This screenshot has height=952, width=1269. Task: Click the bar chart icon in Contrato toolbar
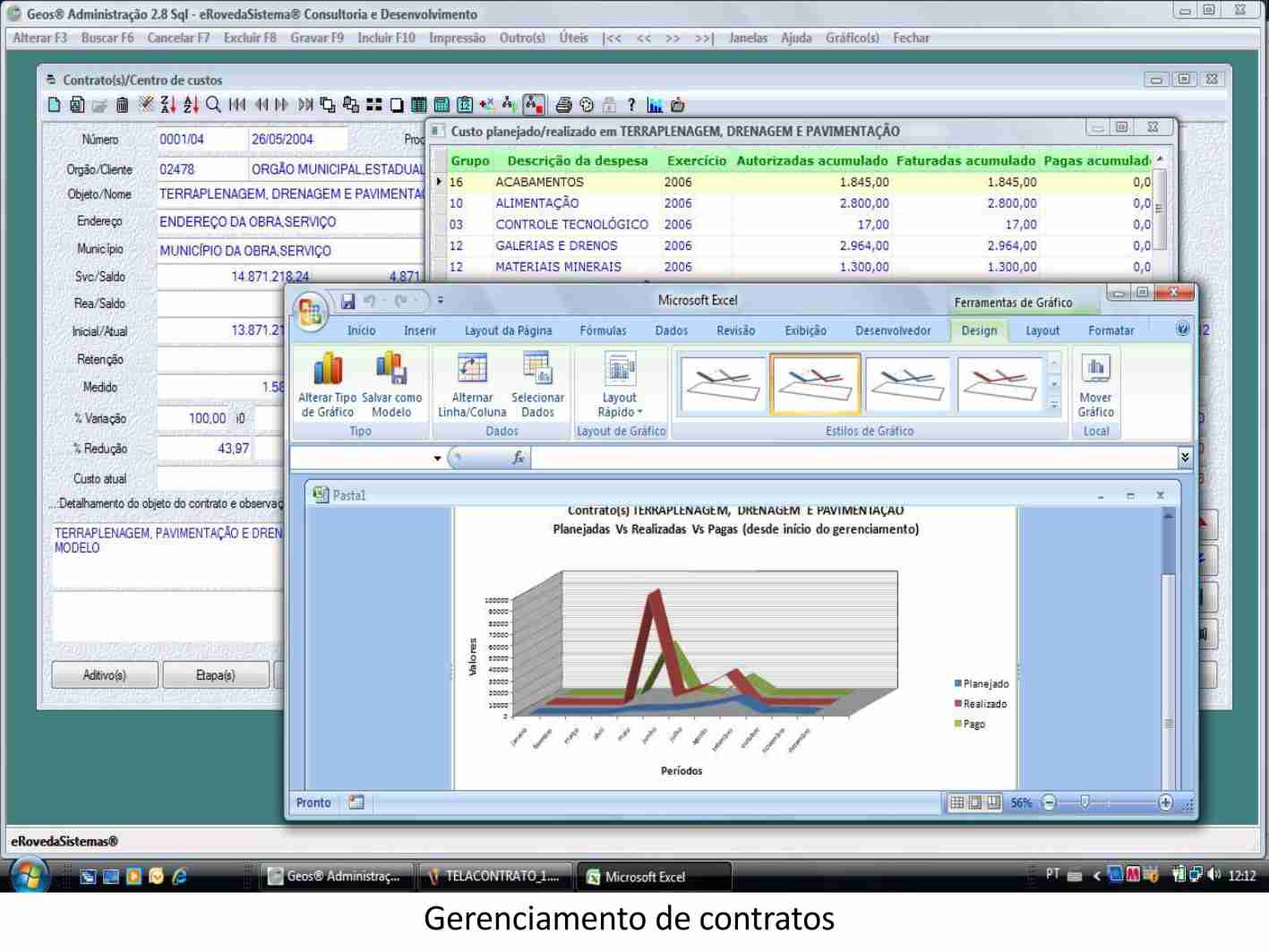pos(655,105)
